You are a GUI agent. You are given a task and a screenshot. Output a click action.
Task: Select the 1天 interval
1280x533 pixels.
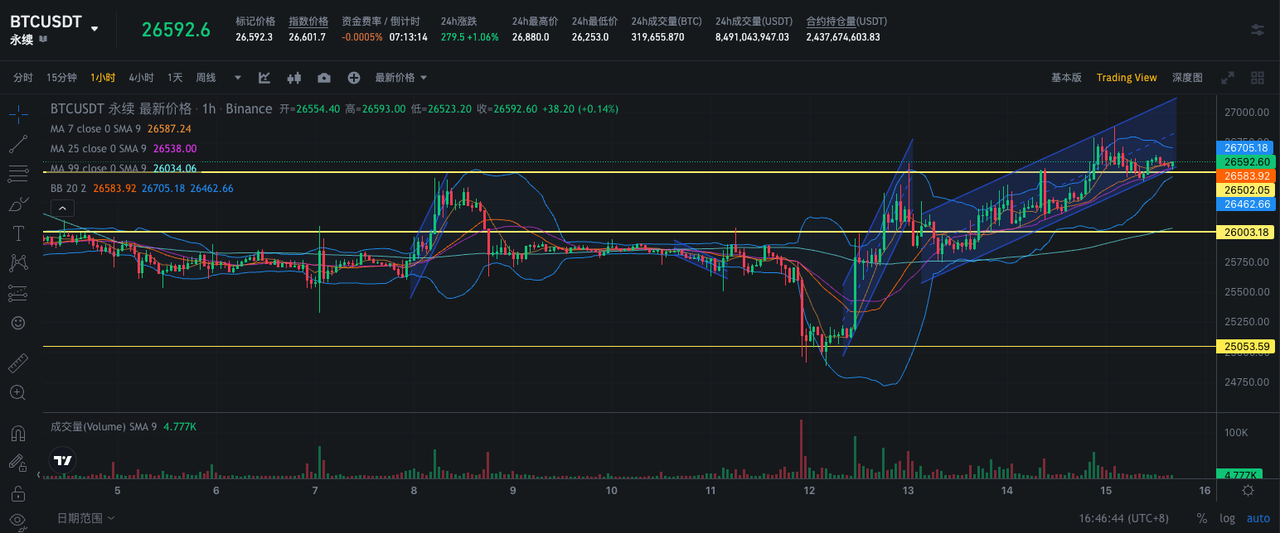tap(175, 78)
